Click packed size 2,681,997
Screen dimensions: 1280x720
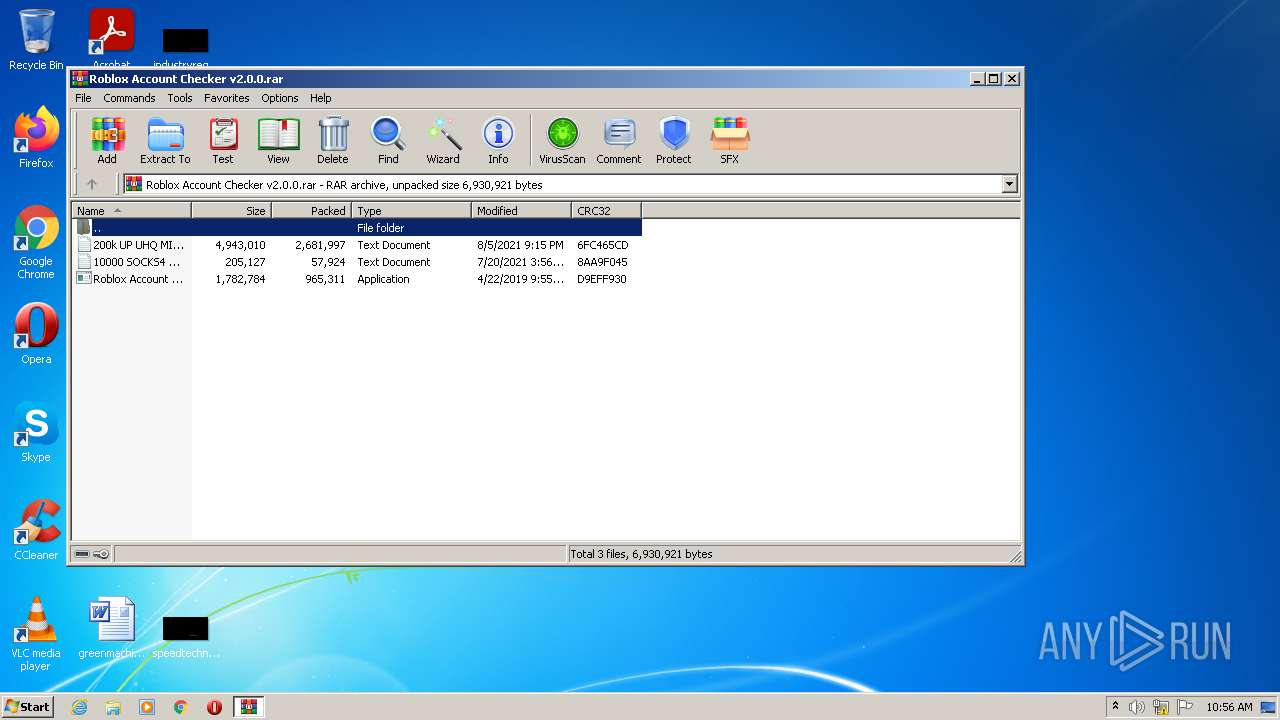click(x=320, y=245)
